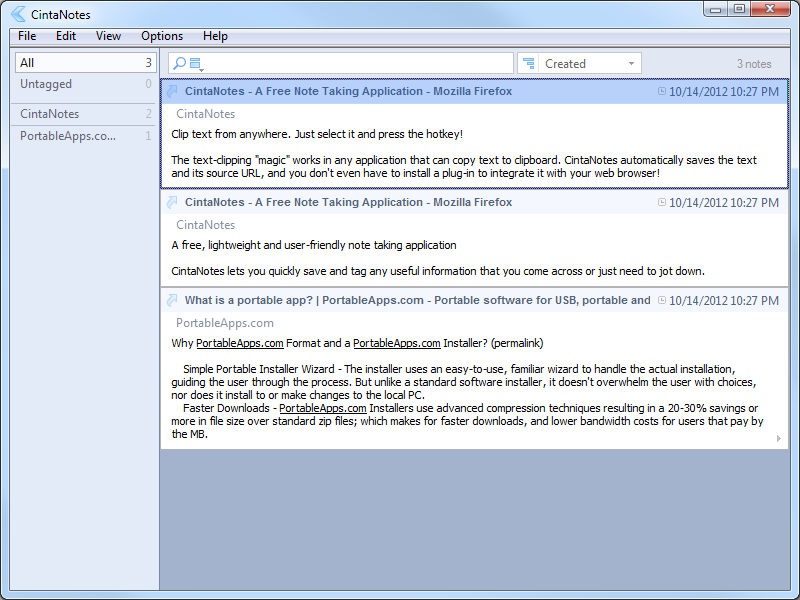
Task: Click the 'Simple Portable Installer Wizard' paragraph
Action: coord(464,382)
